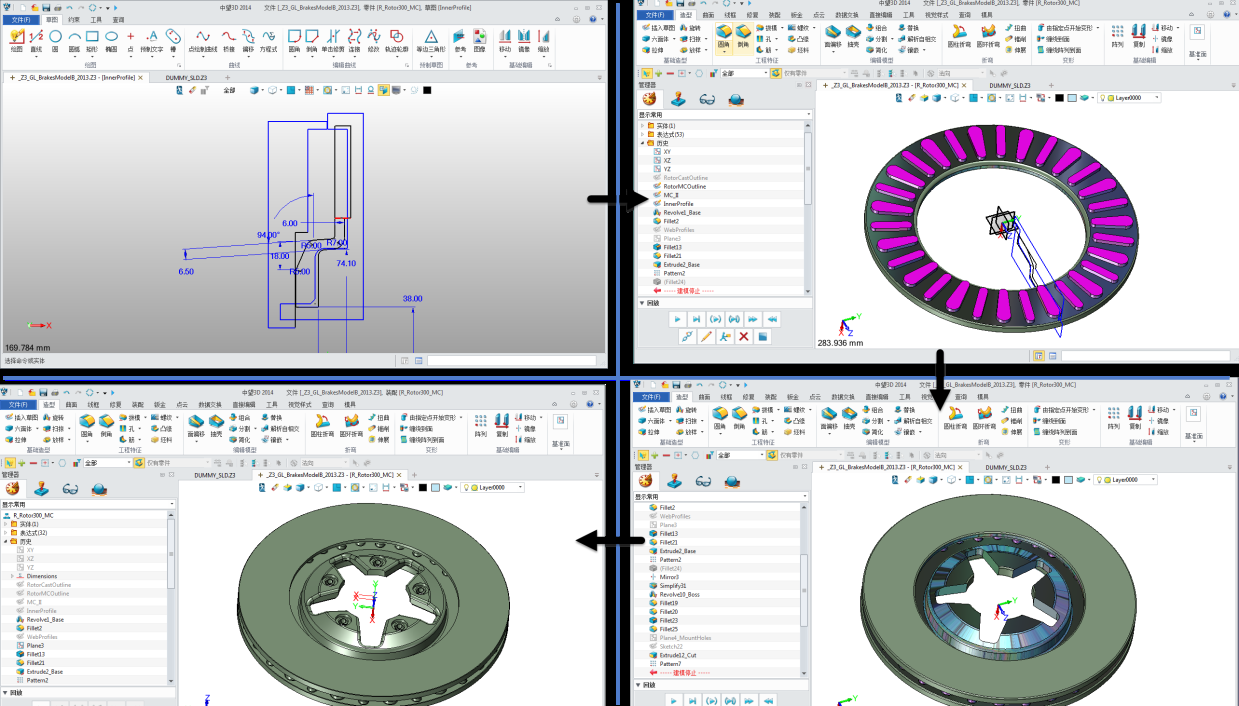1239x706 pixels.
Task: Expand the Dimensions tree node
Action: 13,576
